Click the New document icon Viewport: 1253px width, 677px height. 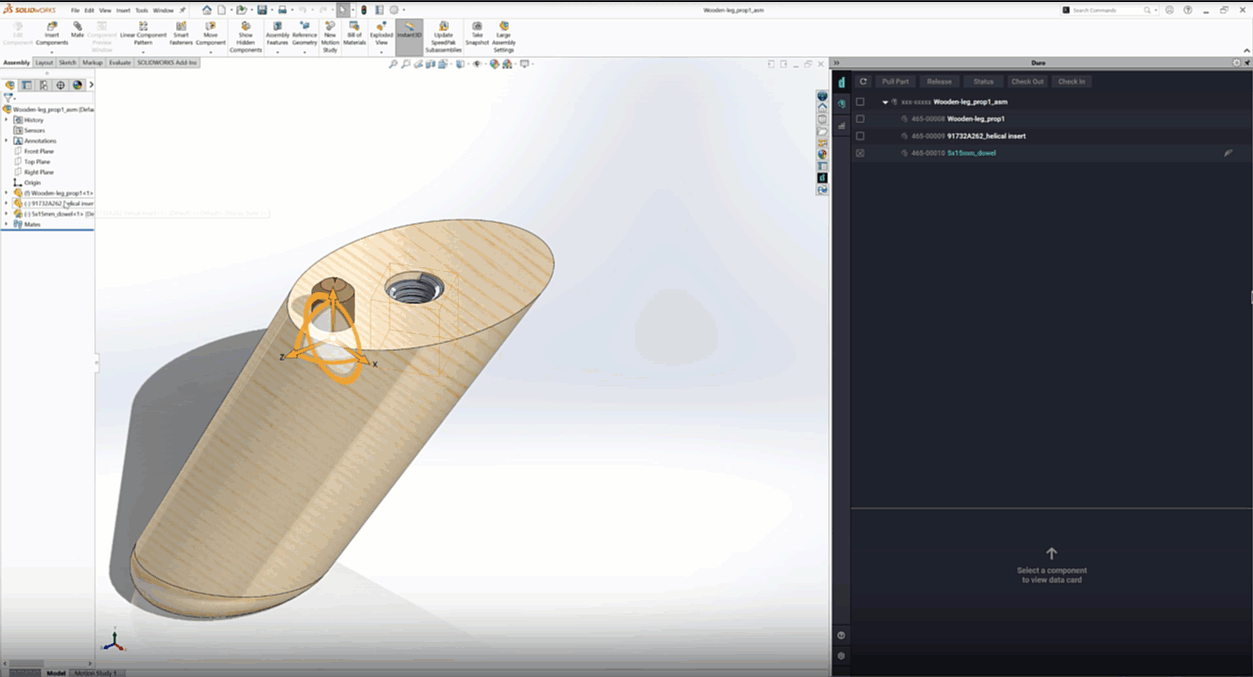click(x=220, y=9)
